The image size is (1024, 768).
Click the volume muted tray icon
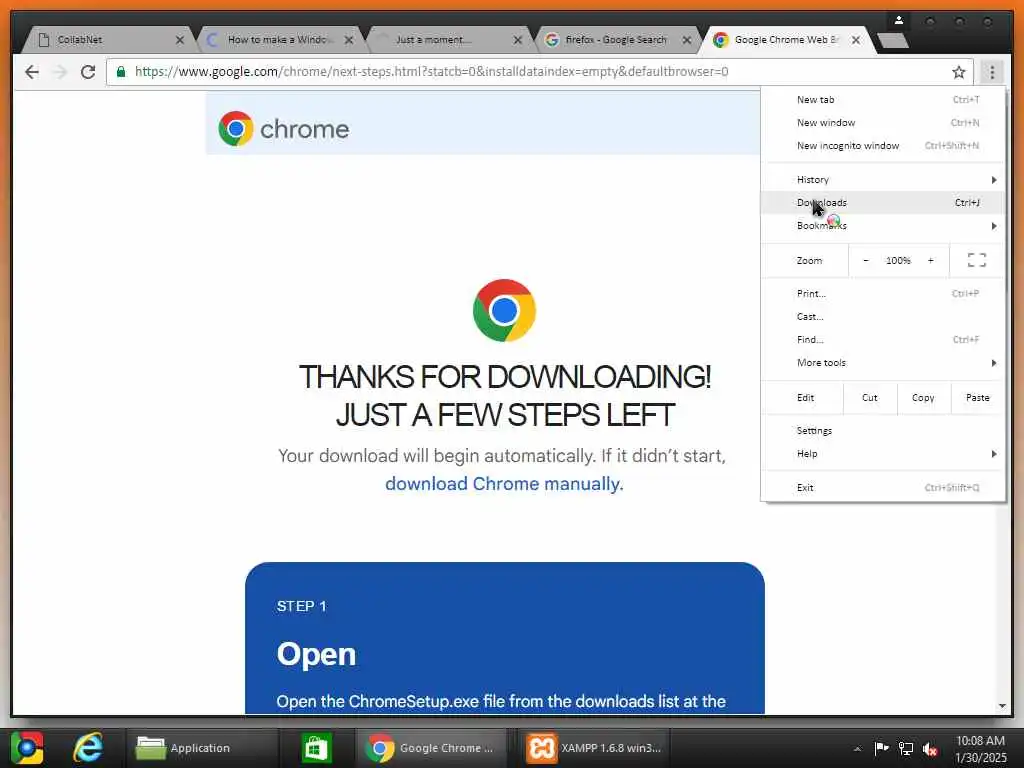(929, 748)
